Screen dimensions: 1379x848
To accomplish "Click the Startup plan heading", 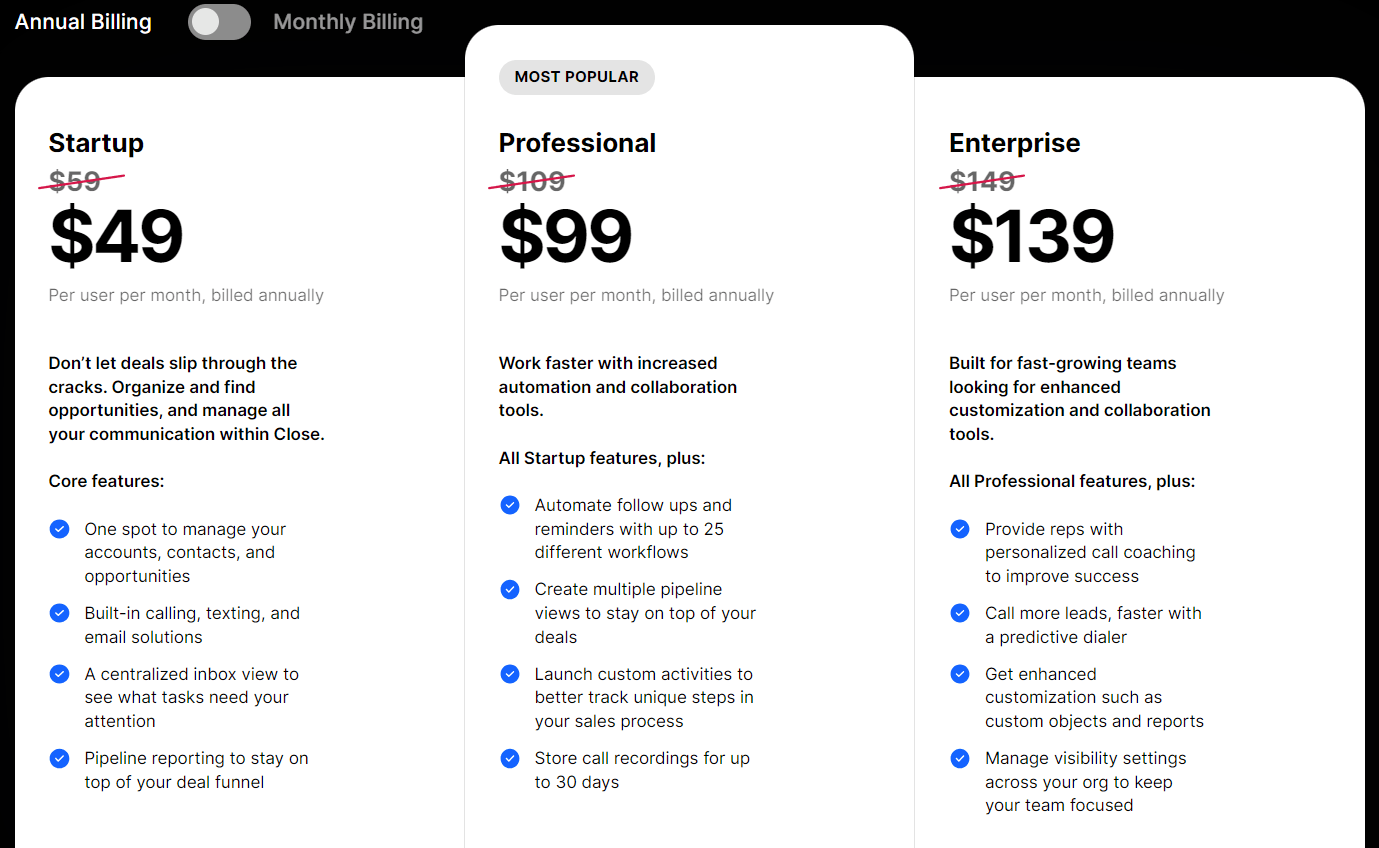I will (x=96, y=143).
